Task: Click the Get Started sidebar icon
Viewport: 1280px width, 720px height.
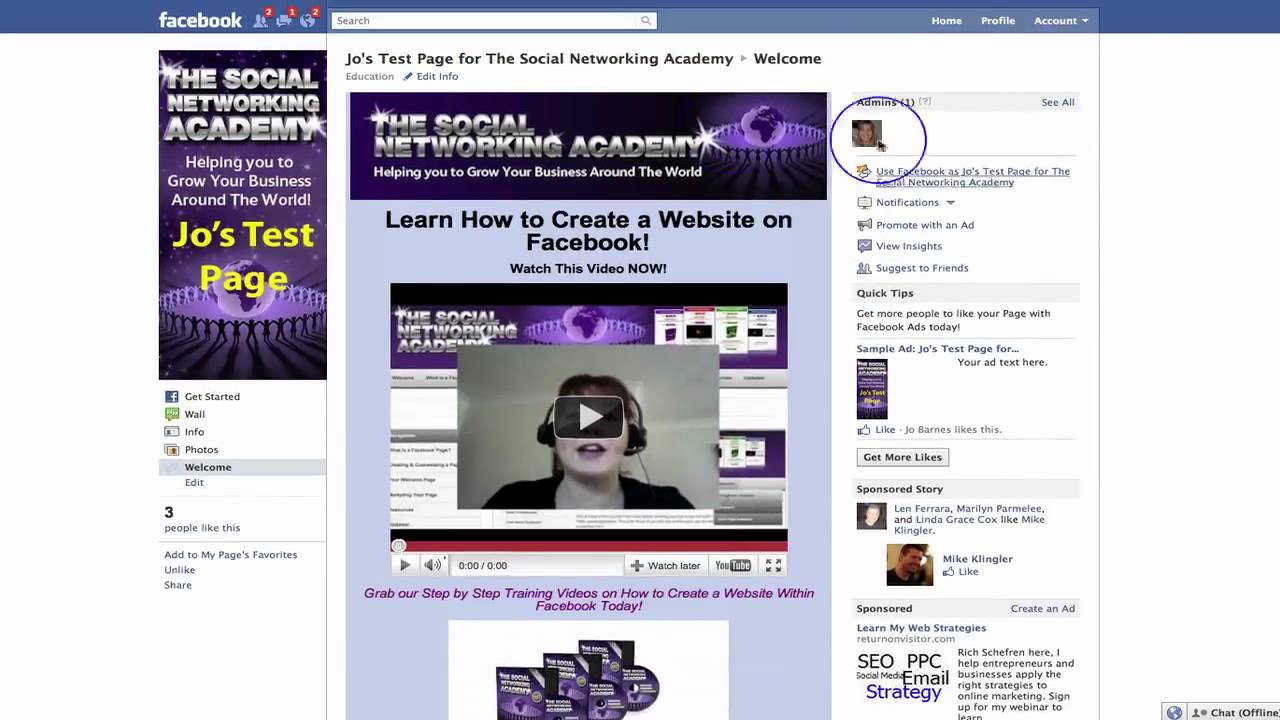Action: click(x=172, y=396)
